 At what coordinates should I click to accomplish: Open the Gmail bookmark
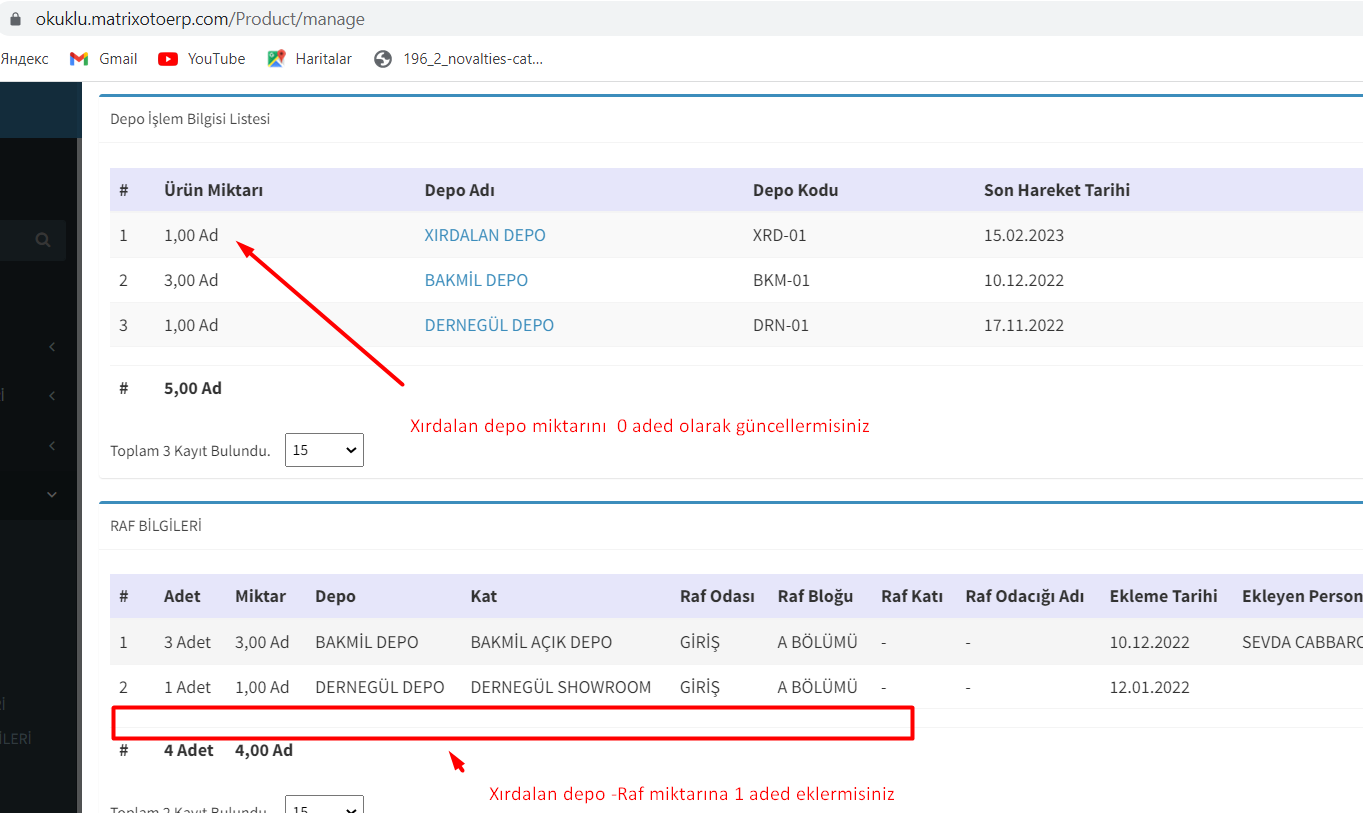[x=104, y=59]
